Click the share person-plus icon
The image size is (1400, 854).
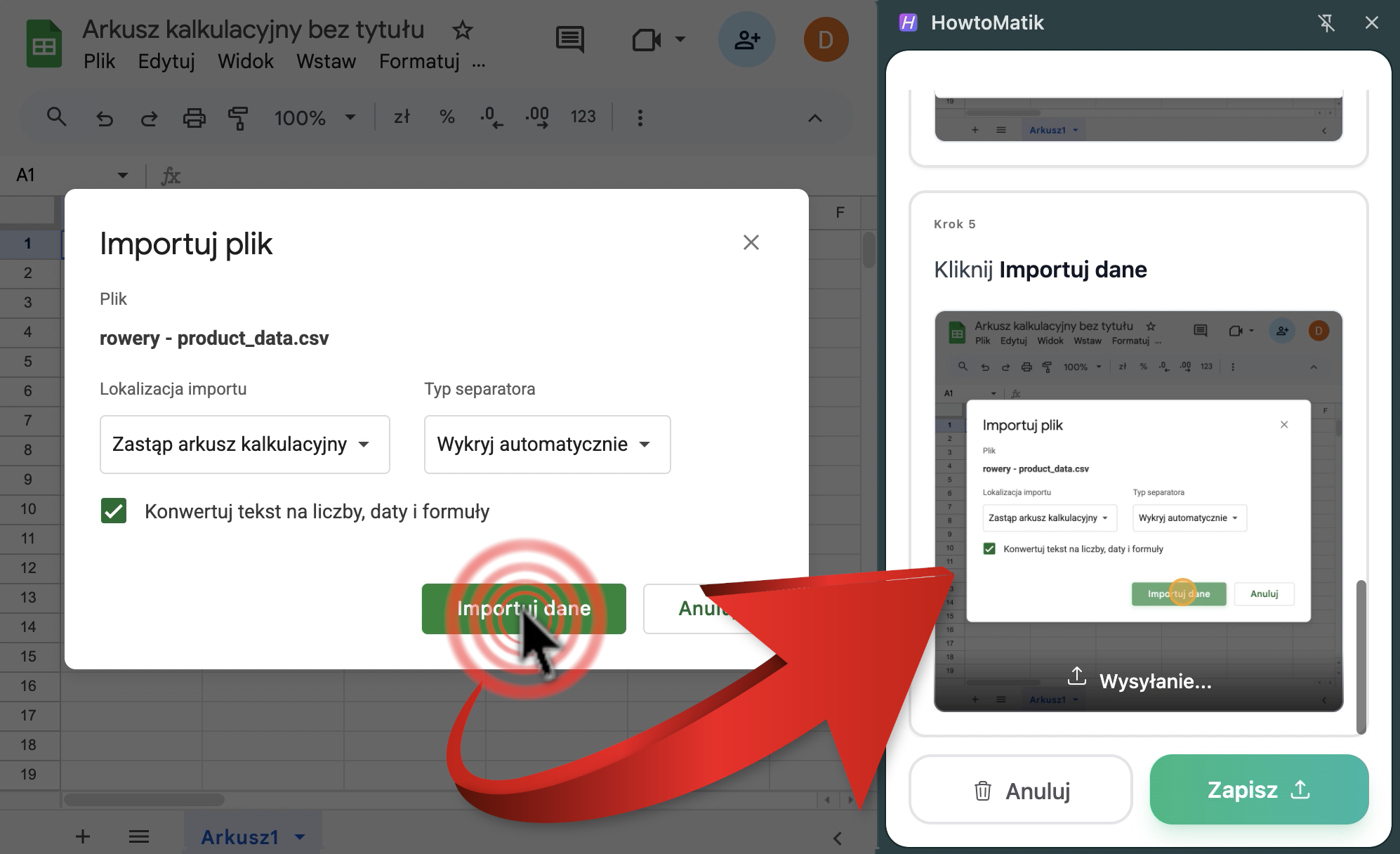(x=746, y=40)
